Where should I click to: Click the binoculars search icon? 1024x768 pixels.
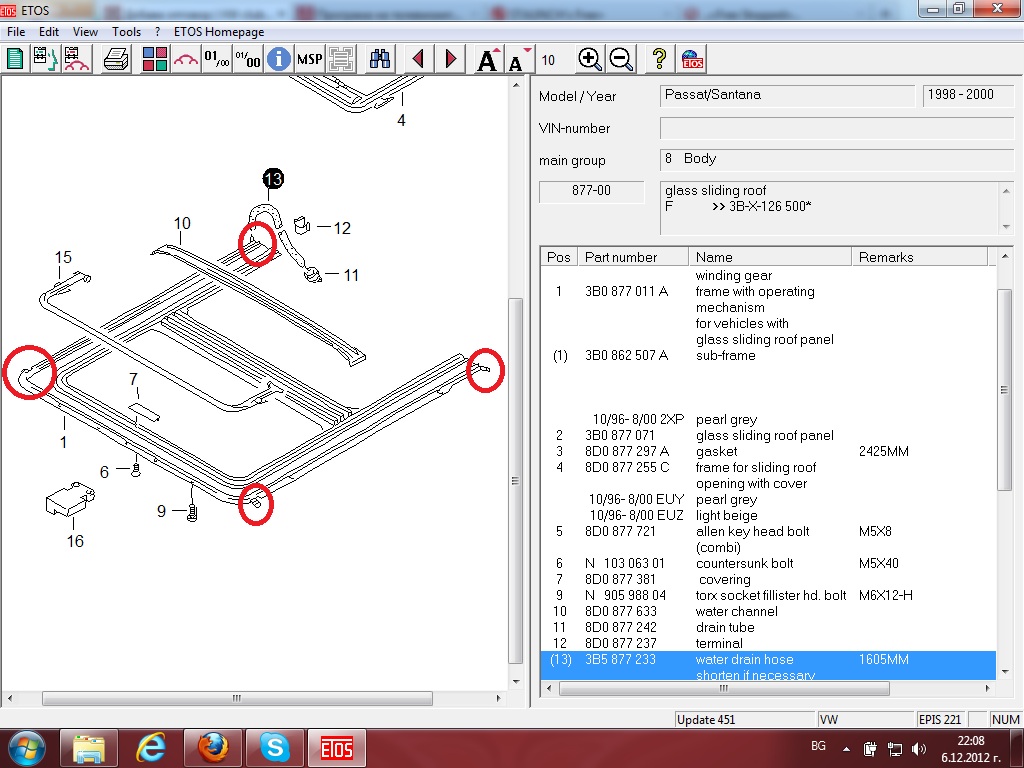click(380, 59)
